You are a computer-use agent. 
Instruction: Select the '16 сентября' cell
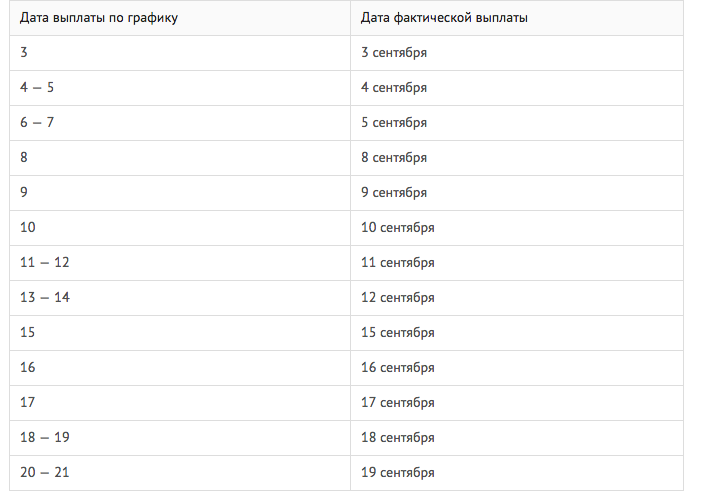click(x=517, y=368)
